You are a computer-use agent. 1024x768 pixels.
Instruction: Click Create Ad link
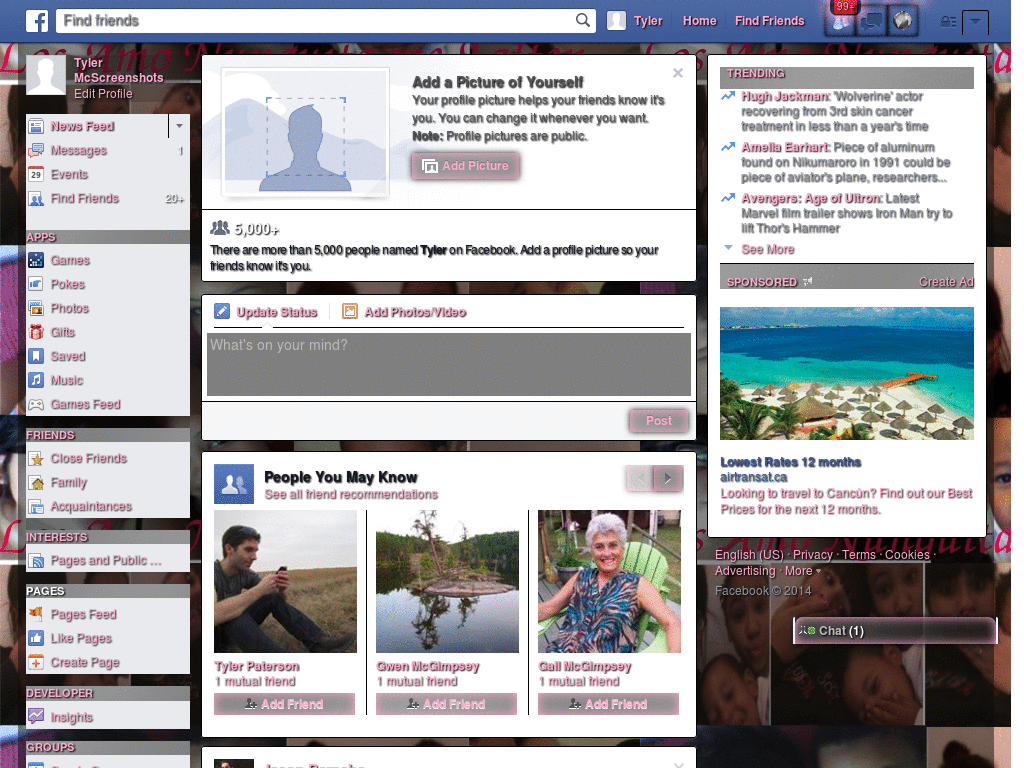point(946,282)
